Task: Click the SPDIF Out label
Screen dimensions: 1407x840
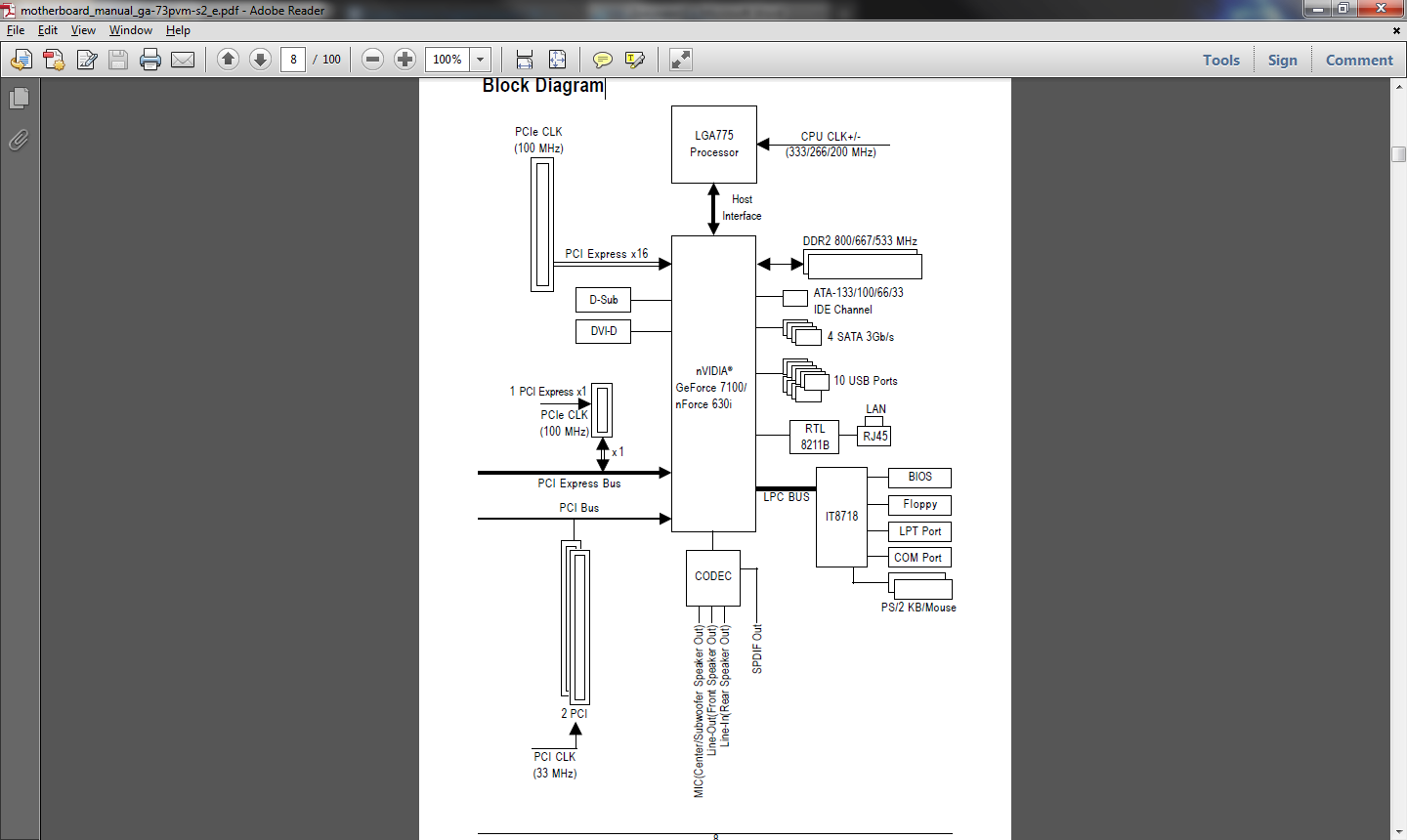Action: [757, 649]
